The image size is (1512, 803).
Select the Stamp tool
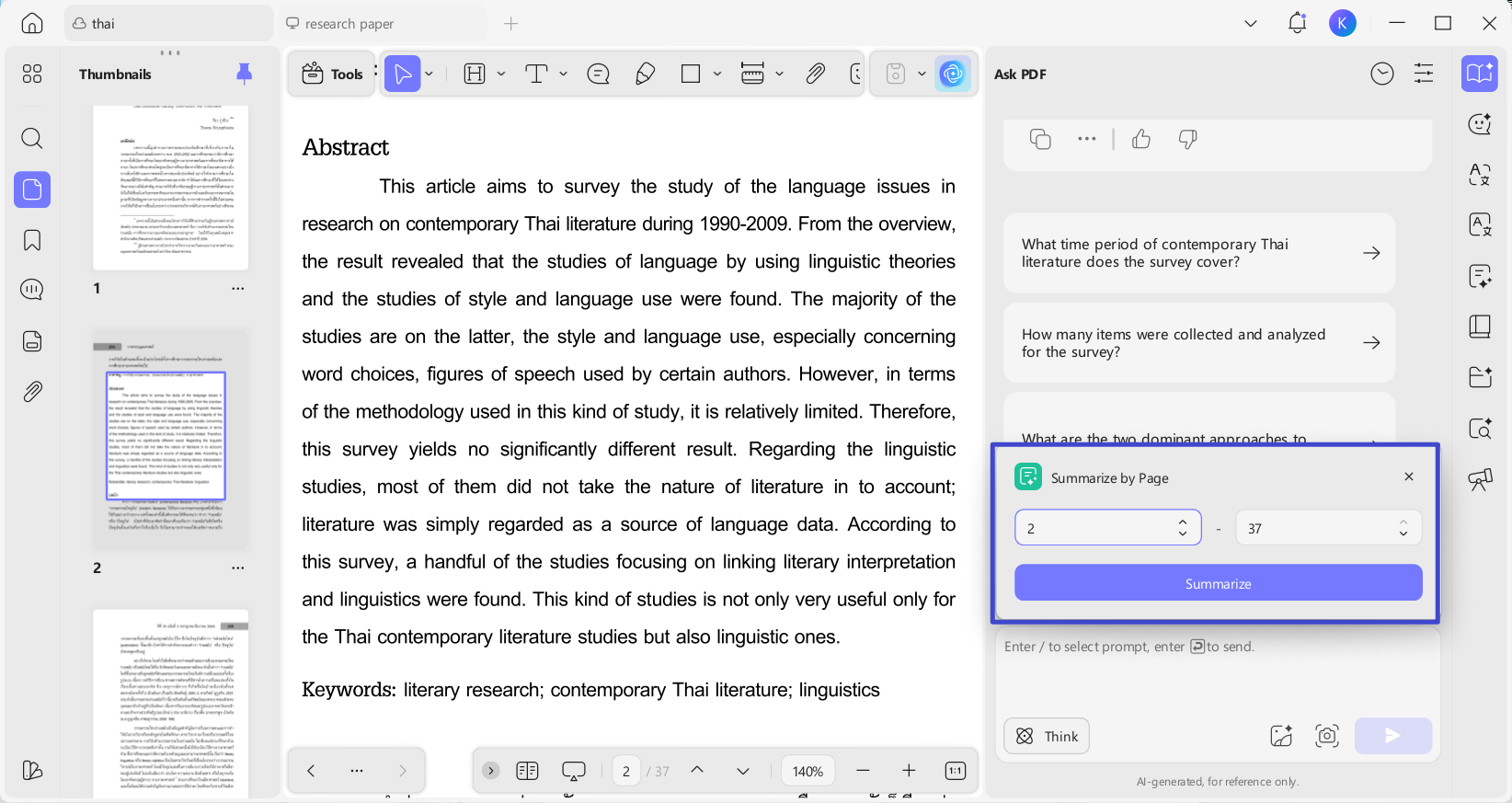pyautogui.click(x=752, y=74)
